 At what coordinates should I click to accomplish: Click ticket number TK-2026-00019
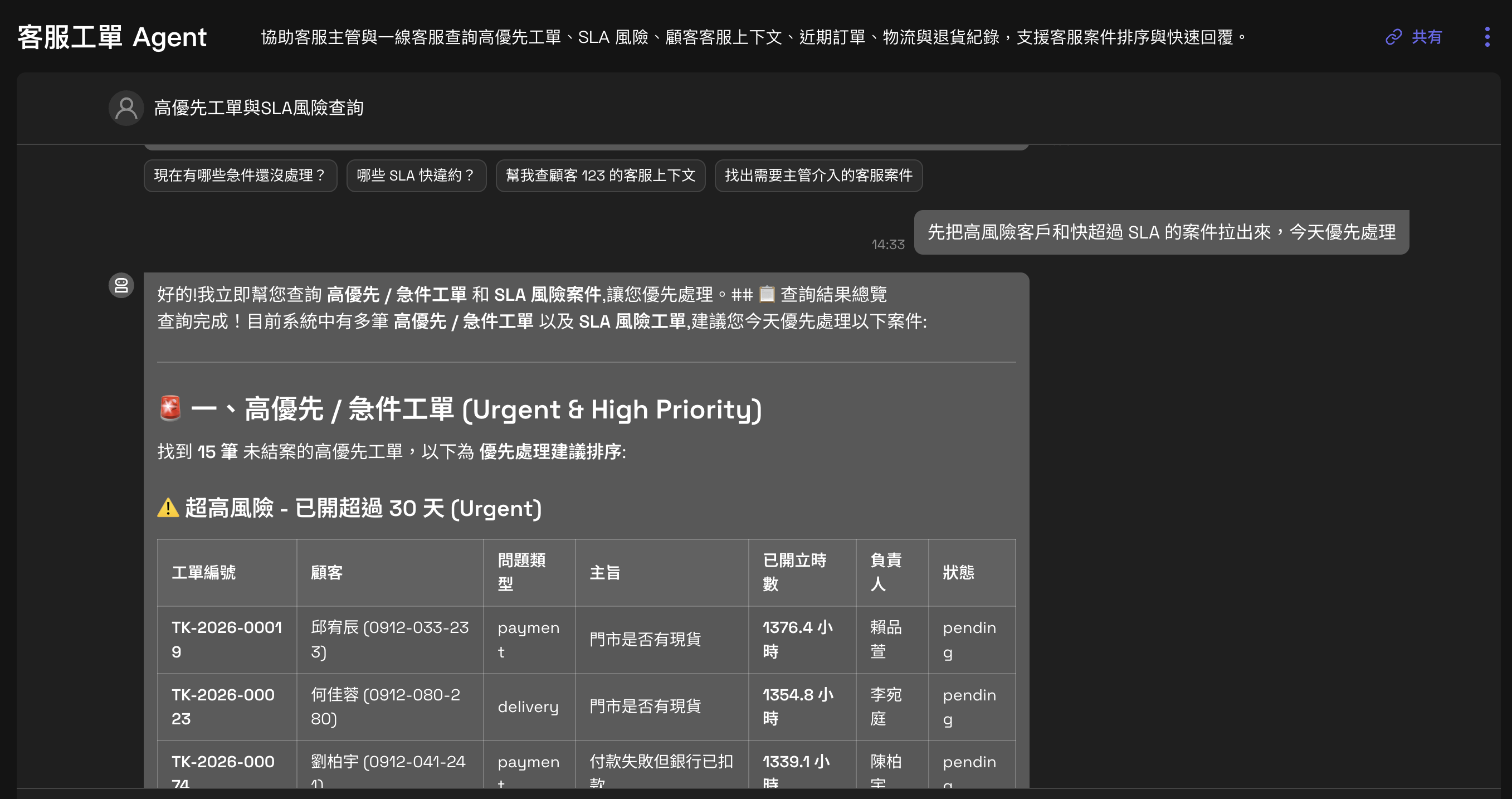tap(227, 640)
